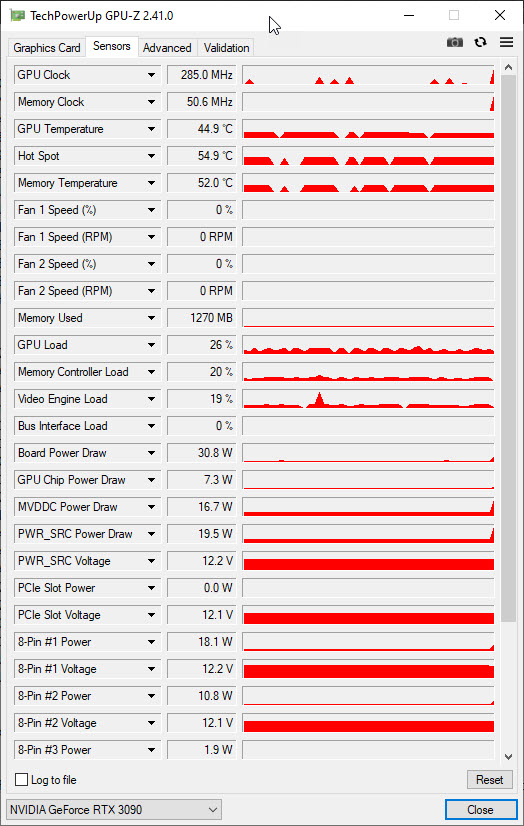Click the Close button
Image resolution: width=524 pixels, height=826 pixels.
(x=481, y=810)
